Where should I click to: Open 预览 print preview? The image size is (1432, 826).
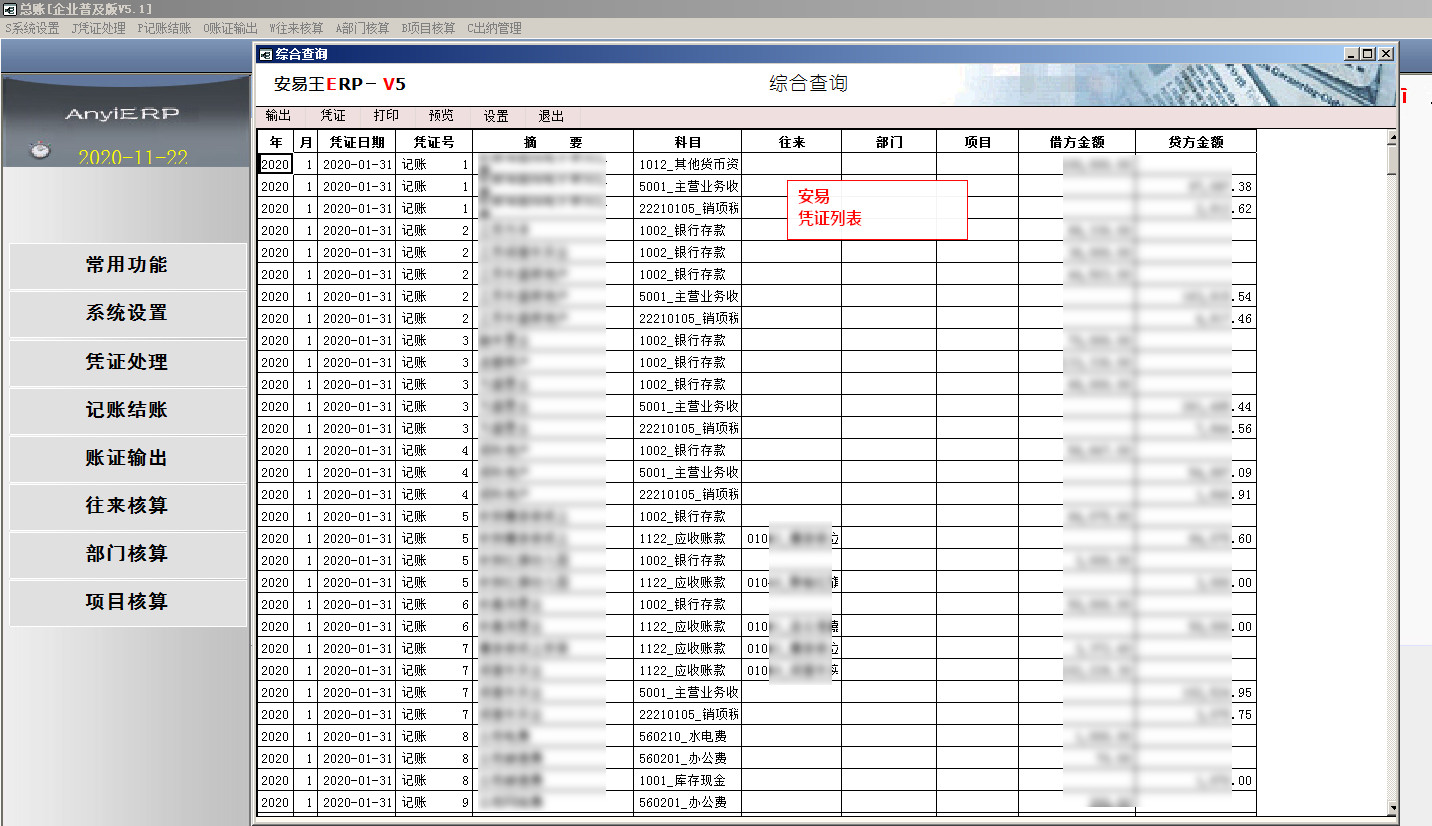pyautogui.click(x=441, y=116)
